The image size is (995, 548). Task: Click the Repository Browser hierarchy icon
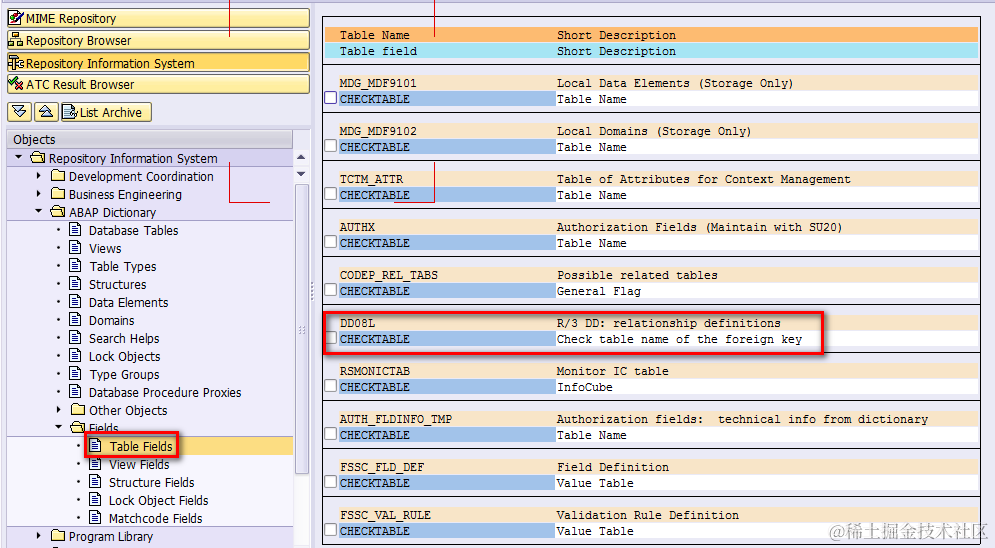pyautogui.click(x=16, y=40)
